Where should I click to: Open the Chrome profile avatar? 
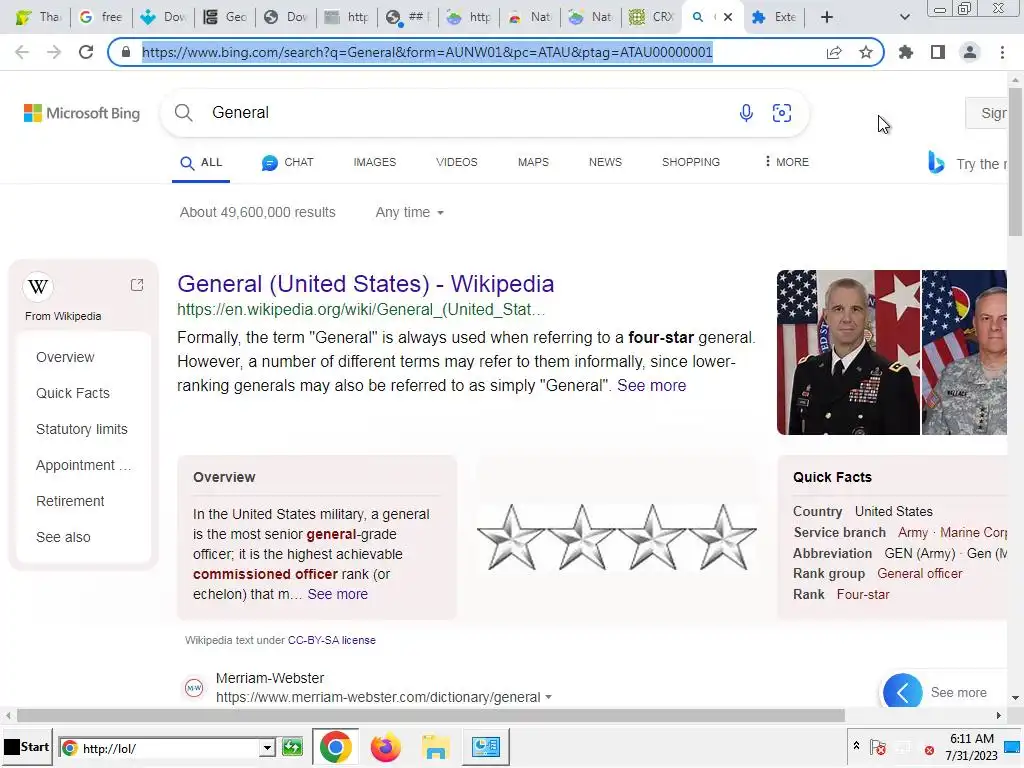point(970,52)
